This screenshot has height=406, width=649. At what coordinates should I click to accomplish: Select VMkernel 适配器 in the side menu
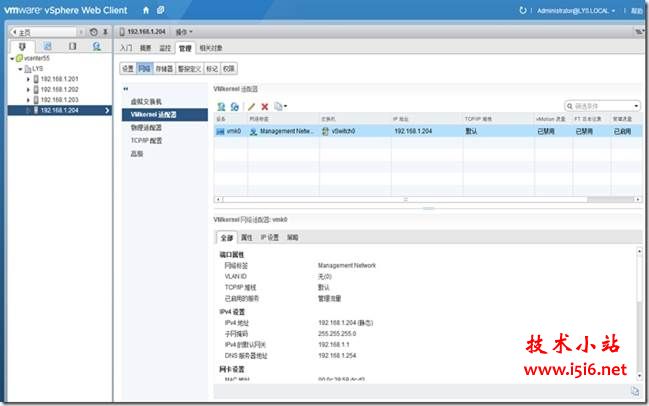165,115
